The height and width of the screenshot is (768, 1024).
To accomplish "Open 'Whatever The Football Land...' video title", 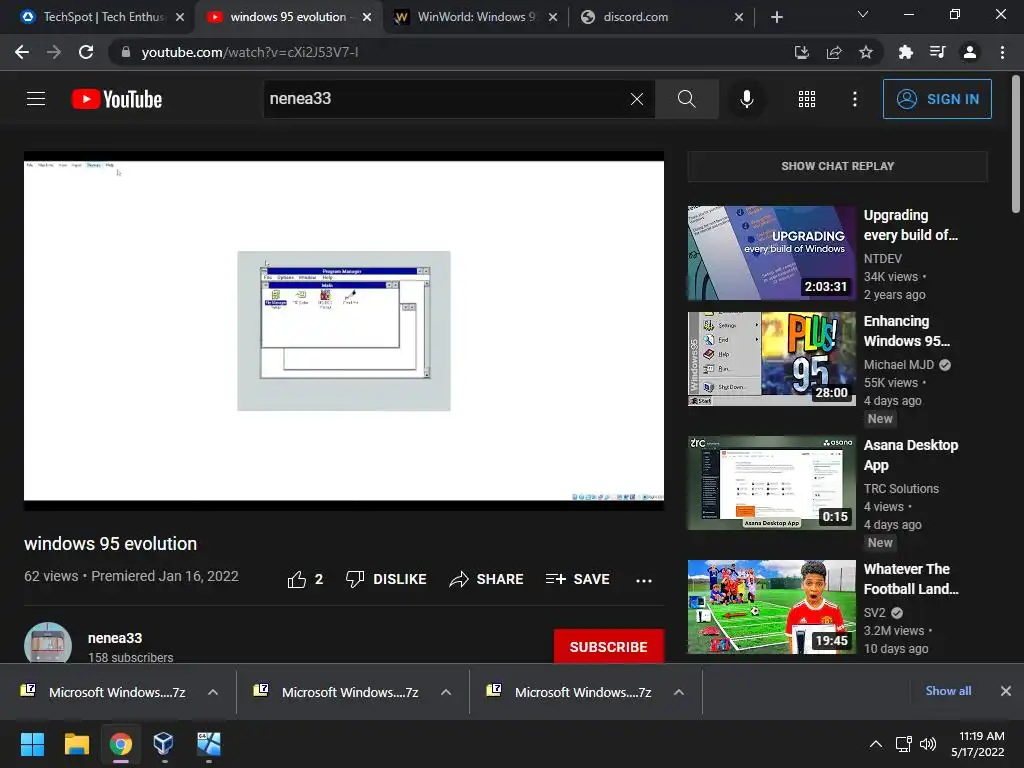I will pos(911,579).
